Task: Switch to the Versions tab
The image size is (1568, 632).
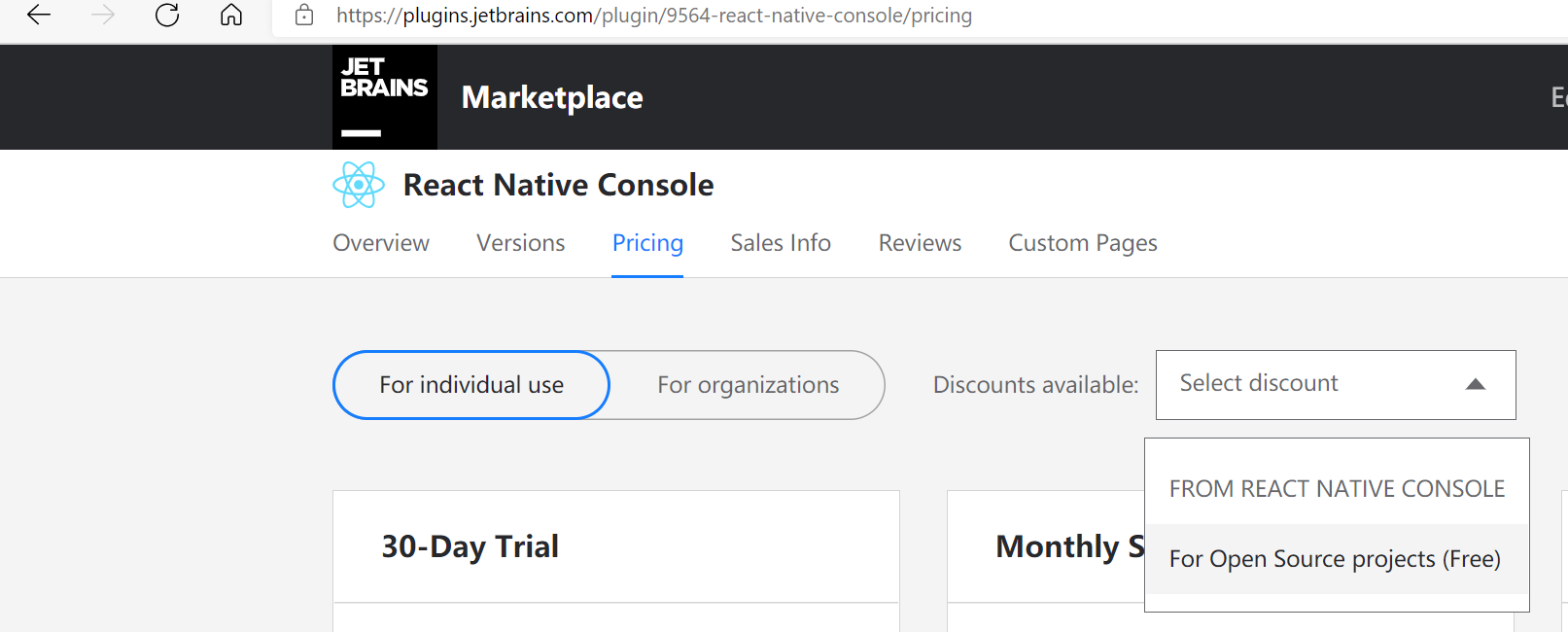Action: pos(521,243)
